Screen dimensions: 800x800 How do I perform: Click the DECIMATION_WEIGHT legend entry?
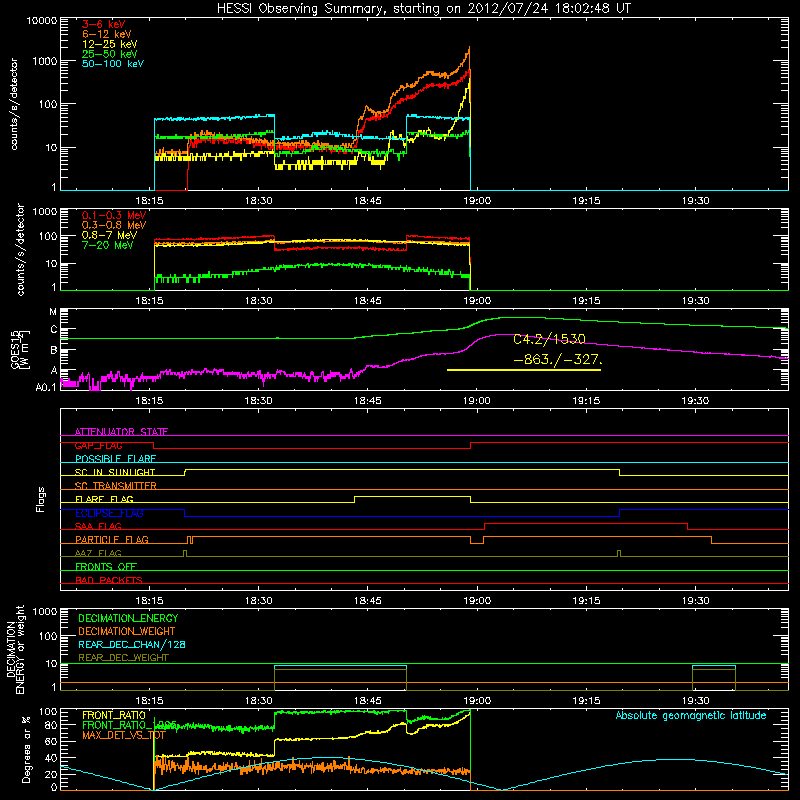tap(127, 631)
